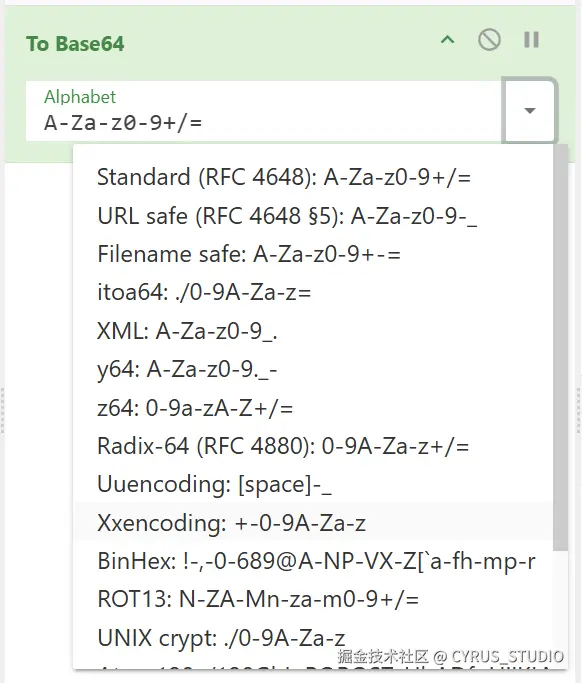Select the BinHex alphabet option
This screenshot has width=582, height=683.
(x=313, y=561)
